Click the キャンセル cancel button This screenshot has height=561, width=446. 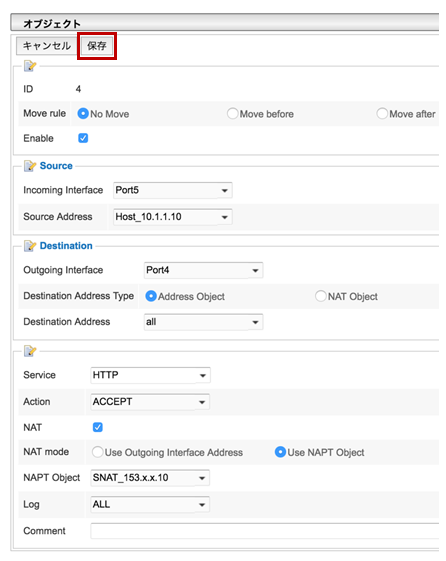pos(46,46)
